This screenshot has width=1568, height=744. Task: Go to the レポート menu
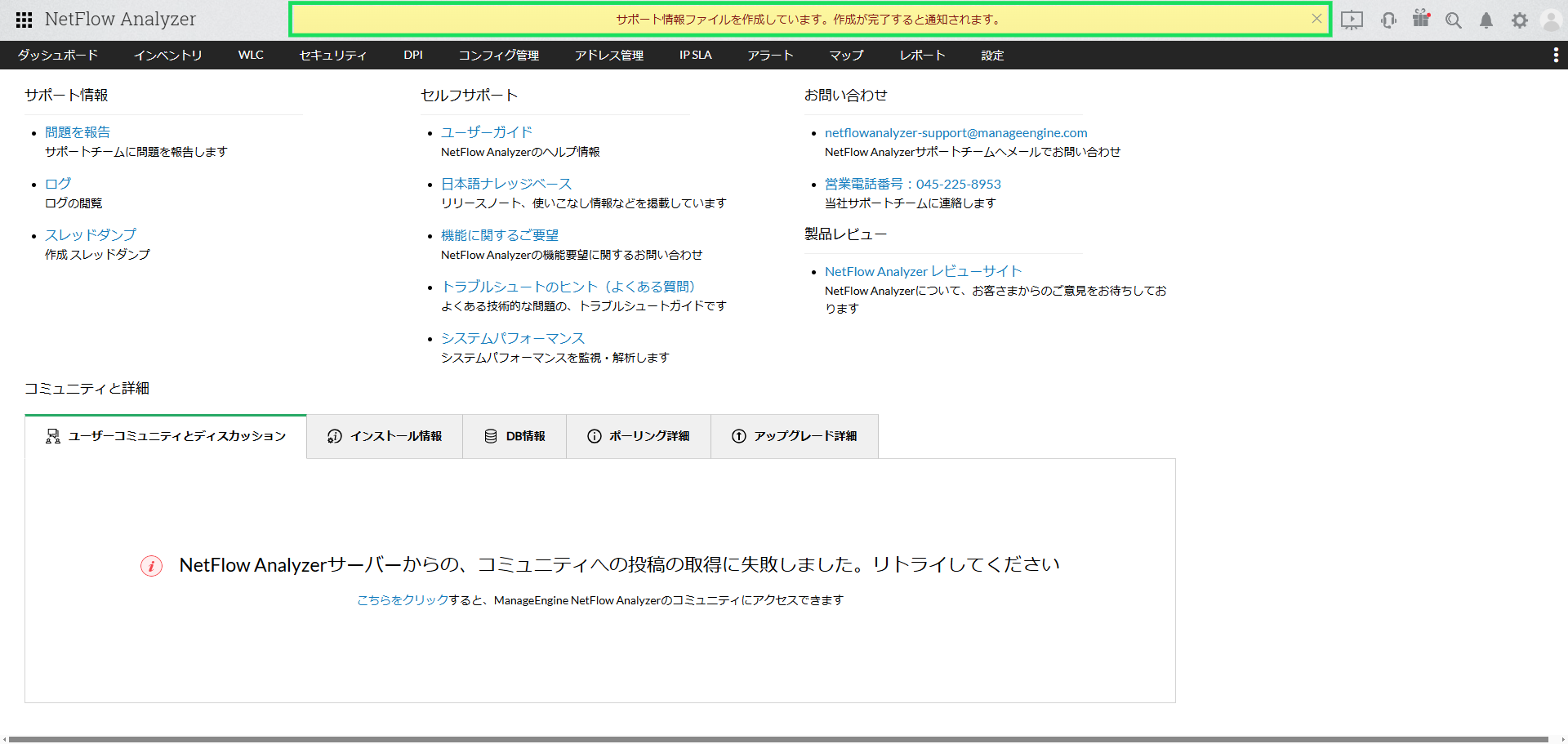coord(922,55)
